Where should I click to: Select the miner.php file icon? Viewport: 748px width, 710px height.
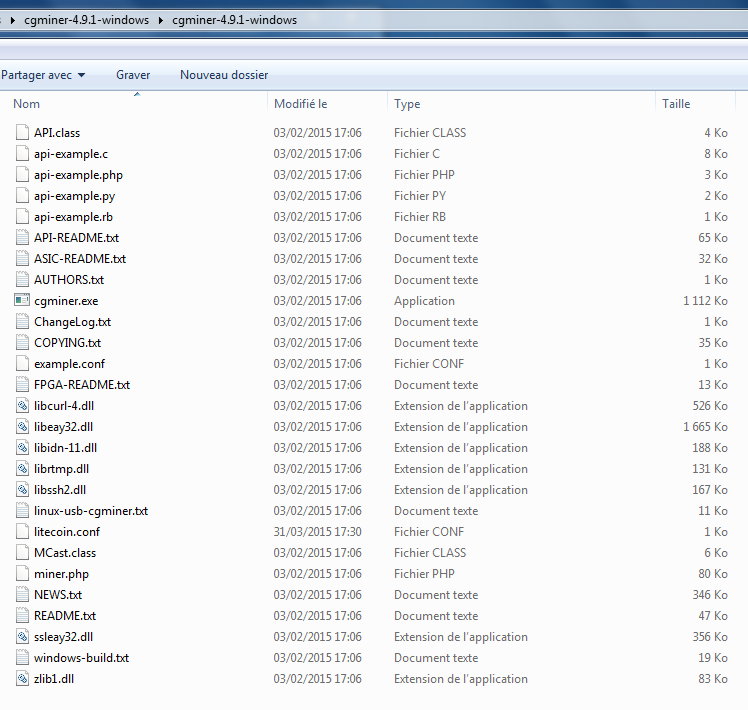click(23, 574)
